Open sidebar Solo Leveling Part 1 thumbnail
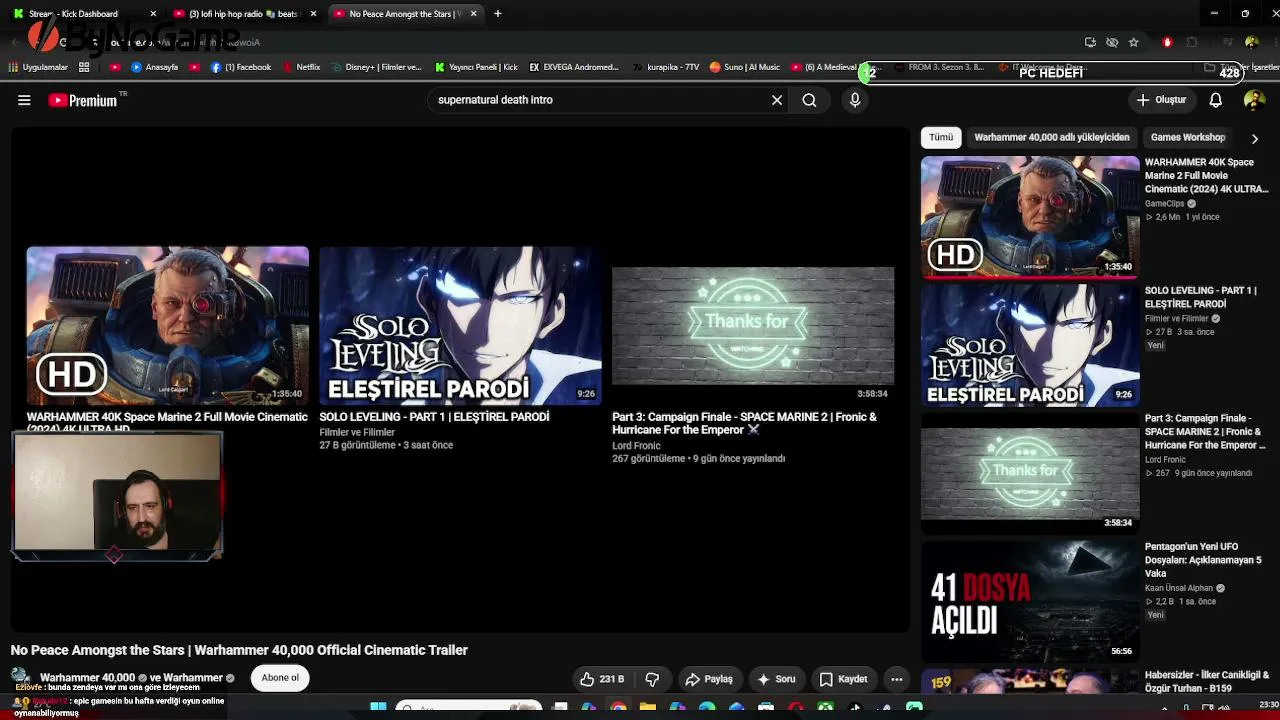 [1030, 345]
